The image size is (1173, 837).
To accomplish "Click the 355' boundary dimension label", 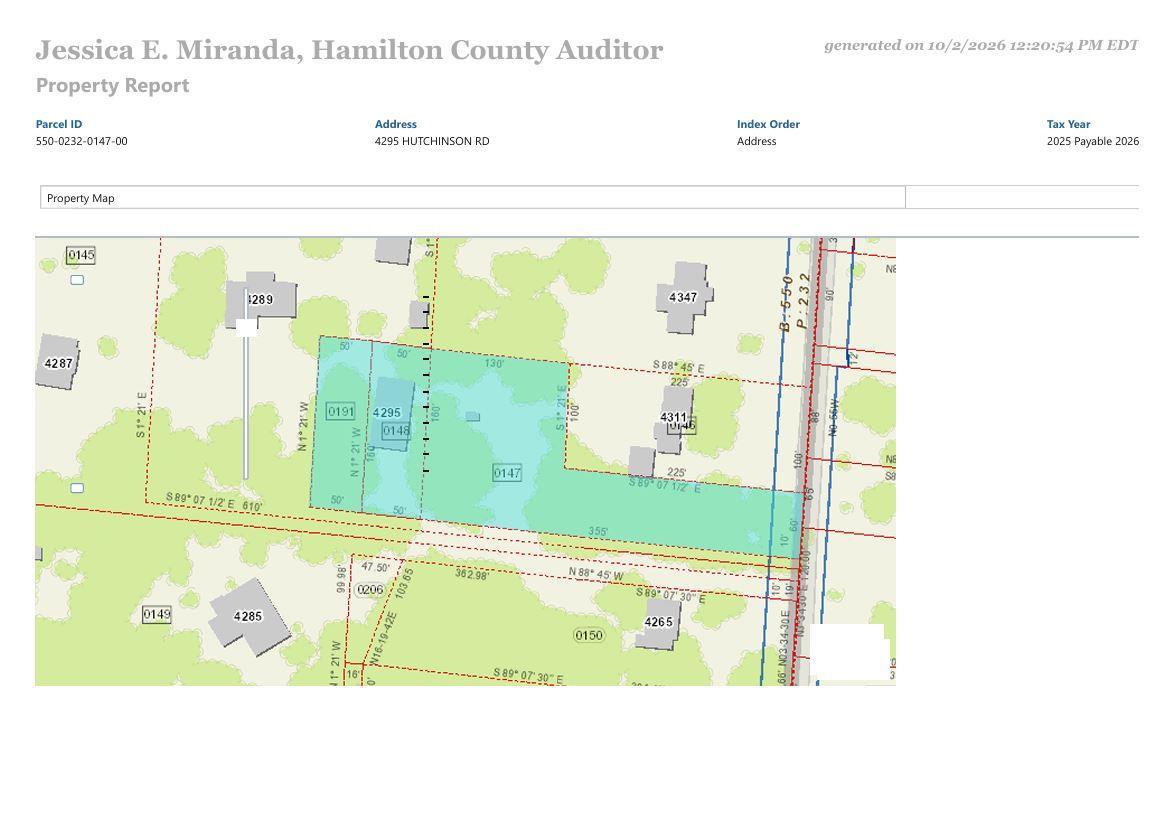I will [598, 532].
